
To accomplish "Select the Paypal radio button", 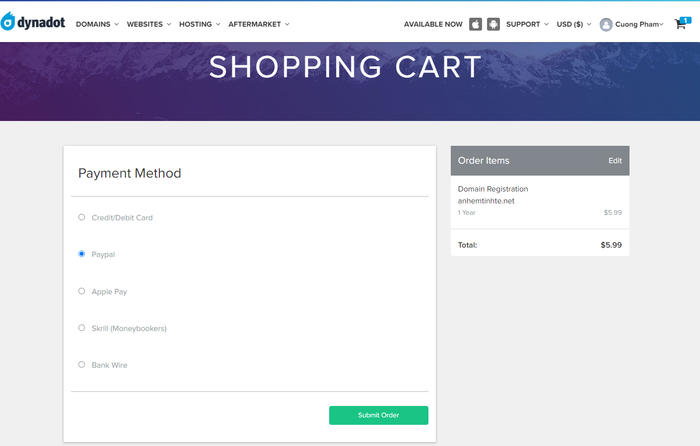I will pyautogui.click(x=82, y=254).
